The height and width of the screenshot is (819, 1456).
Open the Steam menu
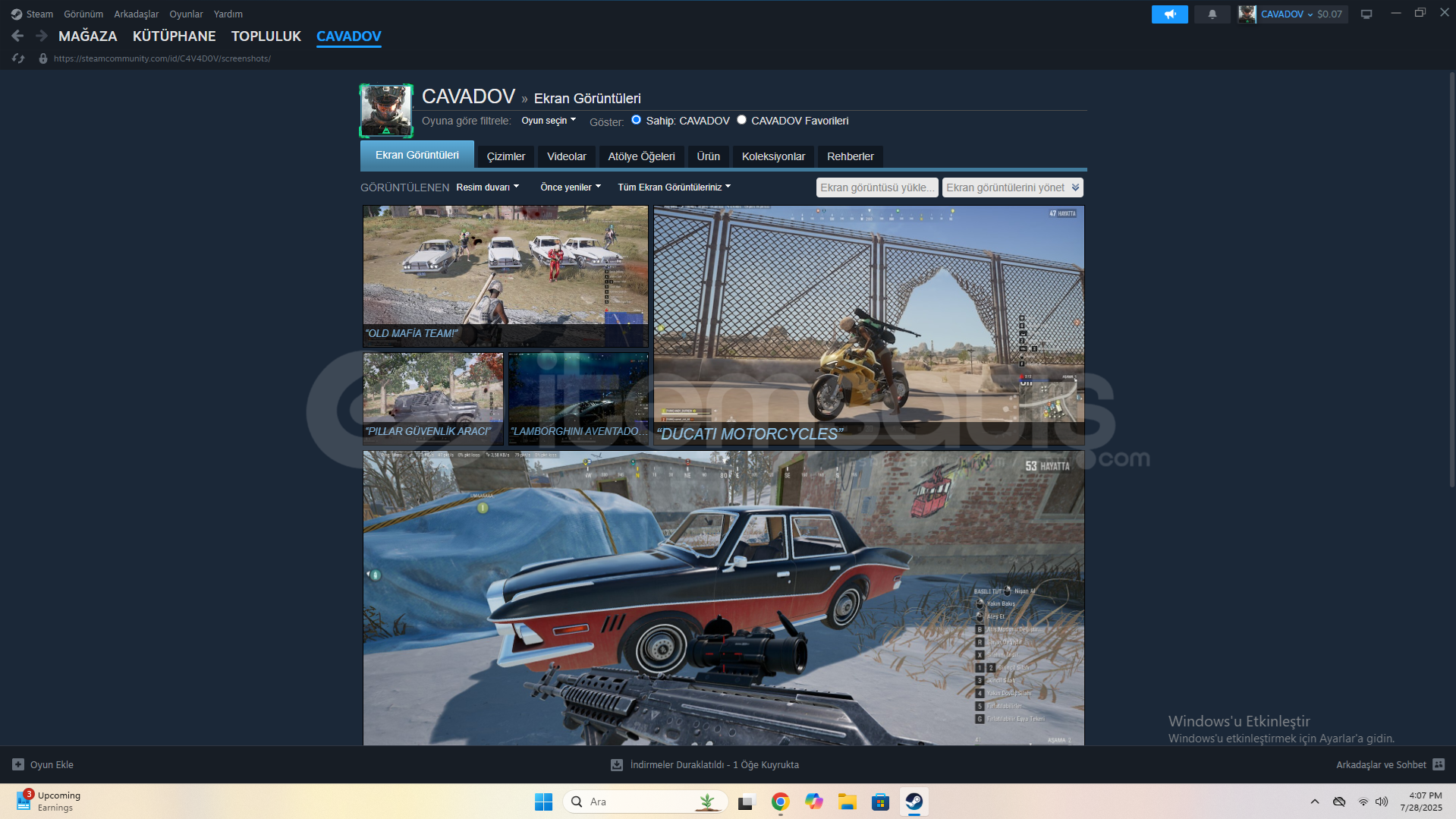(x=39, y=14)
